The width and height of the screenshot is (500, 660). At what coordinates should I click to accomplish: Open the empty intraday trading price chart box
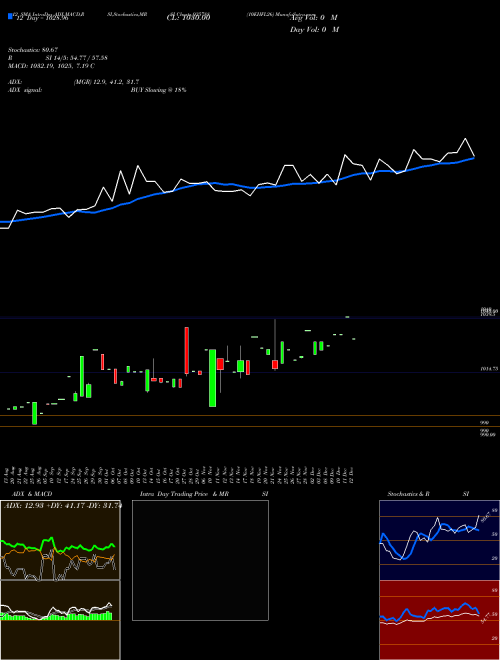pyautogui.click(x=200, y=560)
